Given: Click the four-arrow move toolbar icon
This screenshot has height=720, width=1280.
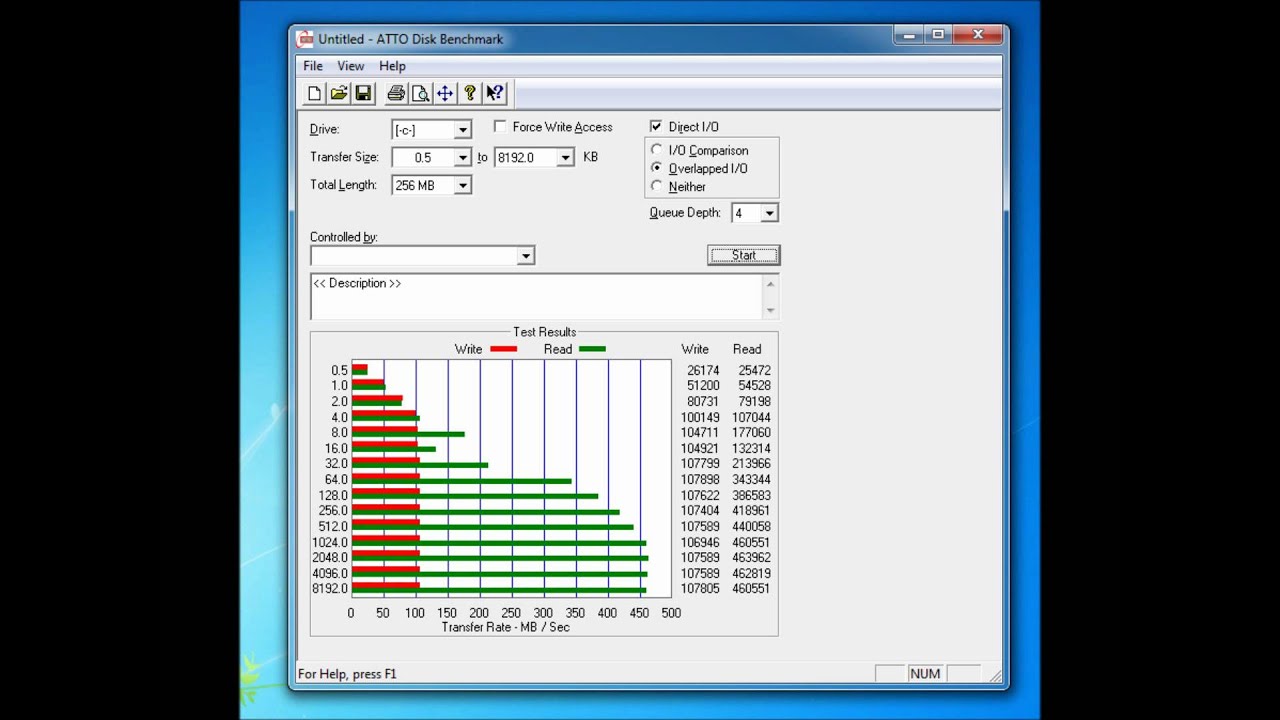Looking at the screenshot, I should click(x=445, y=93).
